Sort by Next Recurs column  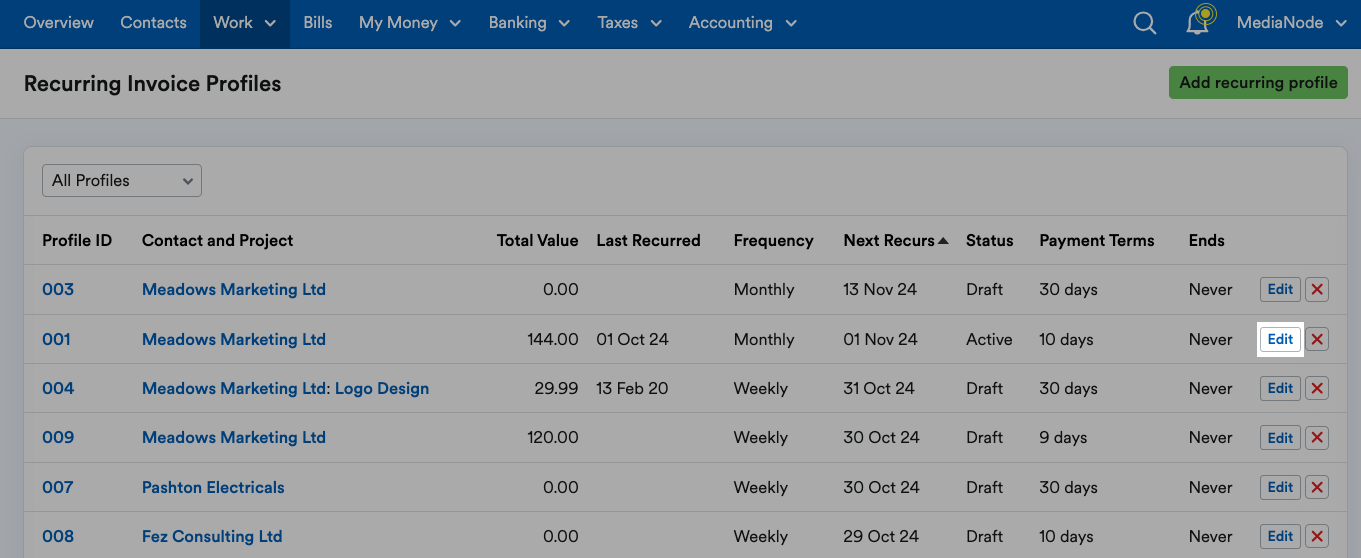[x=895, y=240]
